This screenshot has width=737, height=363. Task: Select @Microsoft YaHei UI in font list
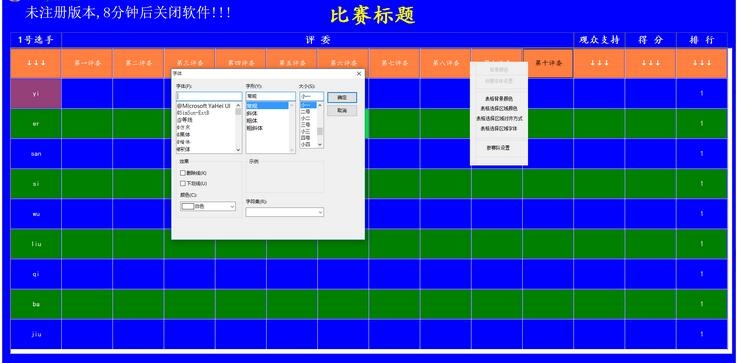click(x=204, y=106)
